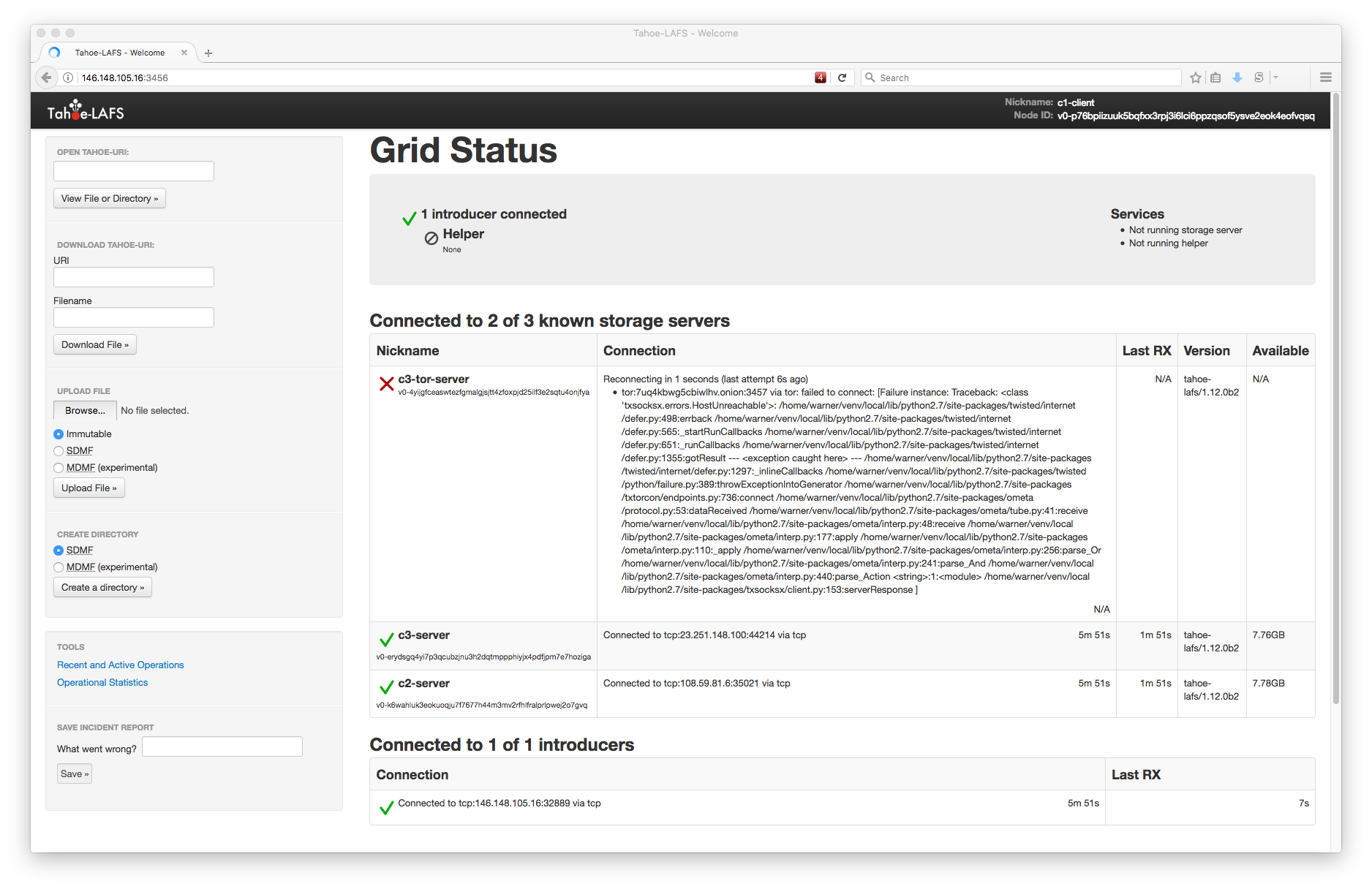Select SDMF for create directory
The image size is (1372, 889).
[x=59, y=551]
